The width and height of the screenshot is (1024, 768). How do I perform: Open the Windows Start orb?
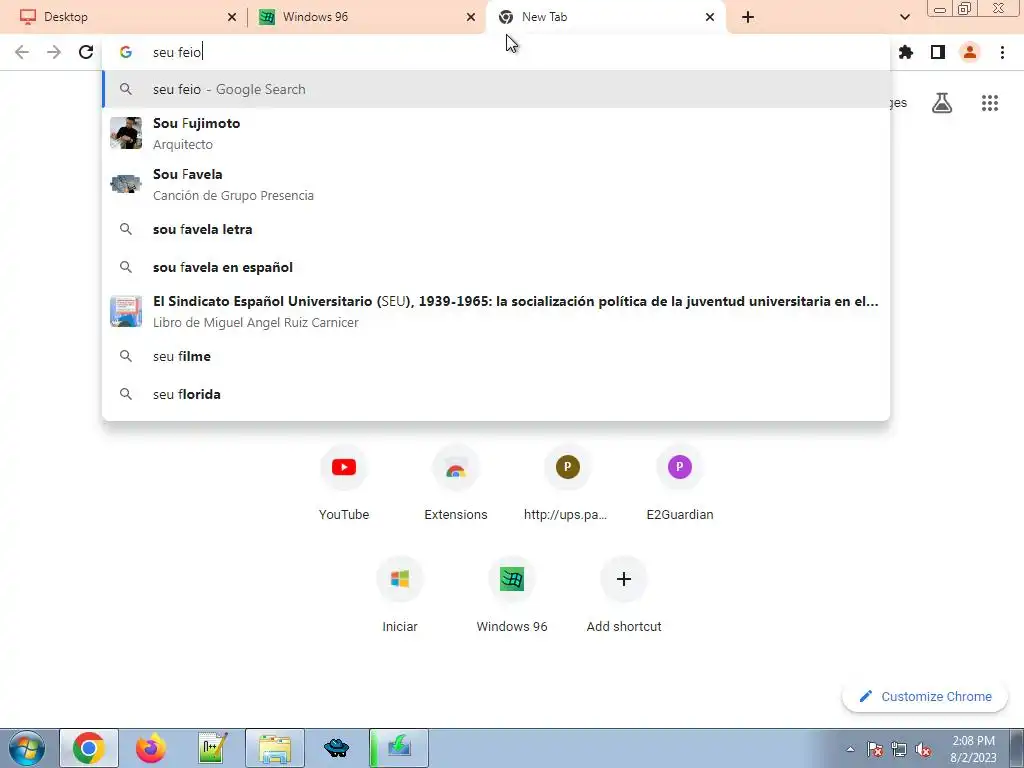(26, 748)
